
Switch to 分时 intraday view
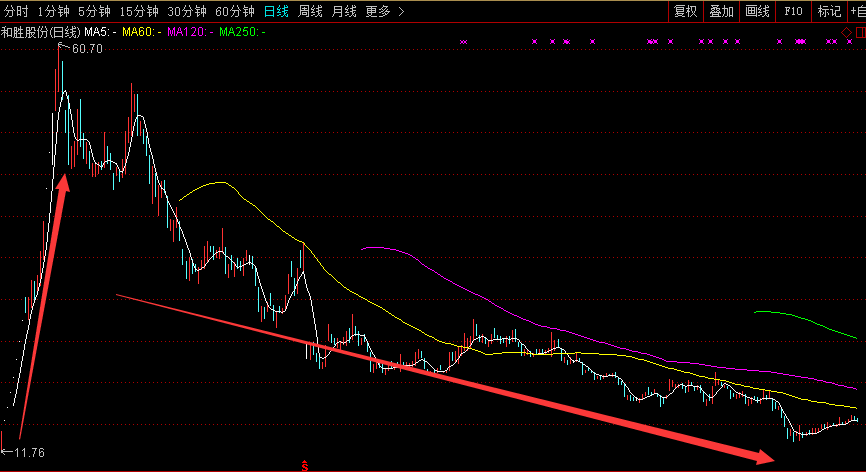pos(15,11)
